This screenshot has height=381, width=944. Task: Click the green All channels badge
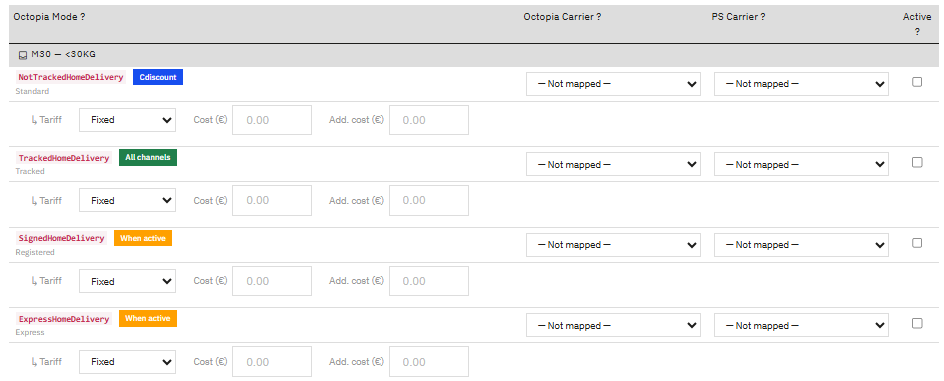click(148, 158)
